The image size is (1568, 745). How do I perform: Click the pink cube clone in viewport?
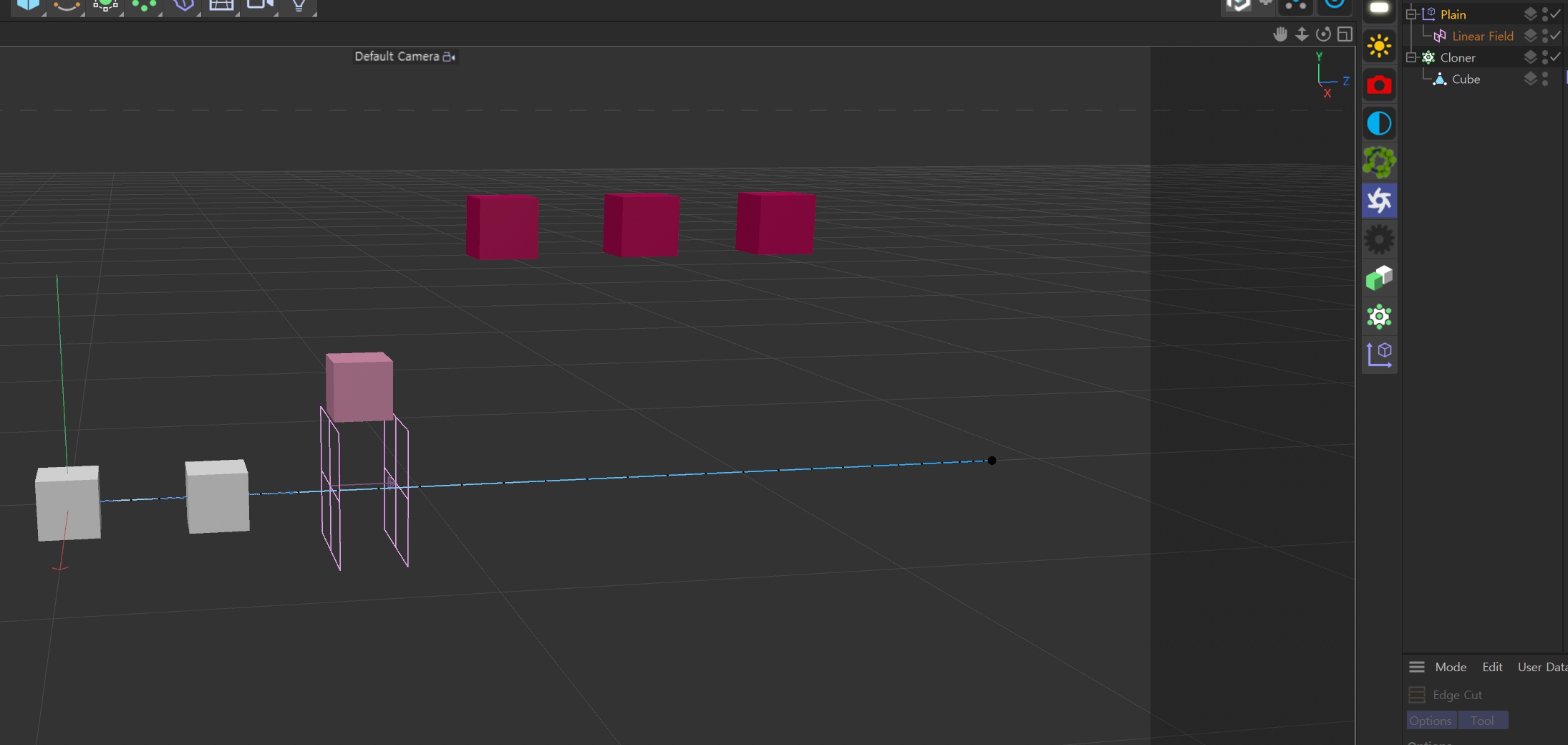359,386
